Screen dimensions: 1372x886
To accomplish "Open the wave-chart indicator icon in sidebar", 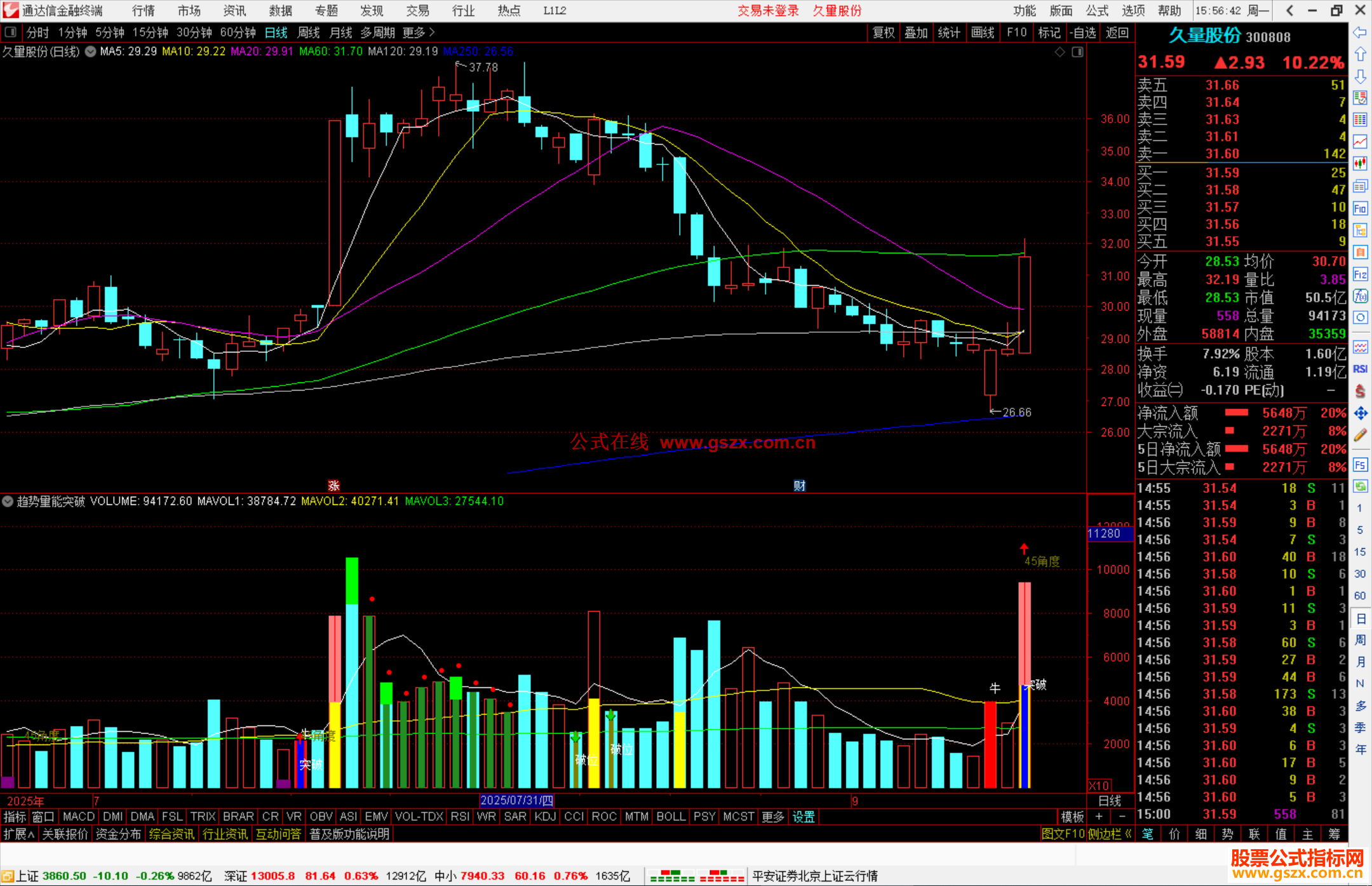I will 1360,347.
